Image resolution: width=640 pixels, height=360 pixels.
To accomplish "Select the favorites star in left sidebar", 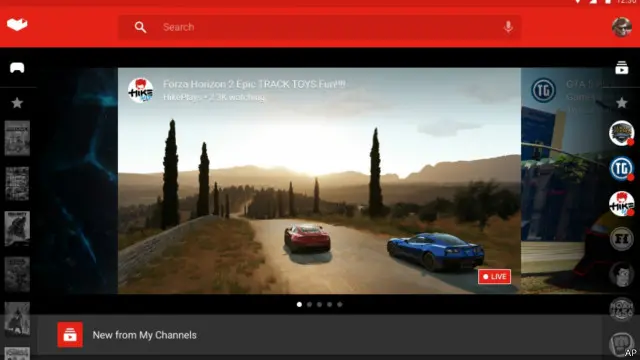I will [x=17, y=103].
